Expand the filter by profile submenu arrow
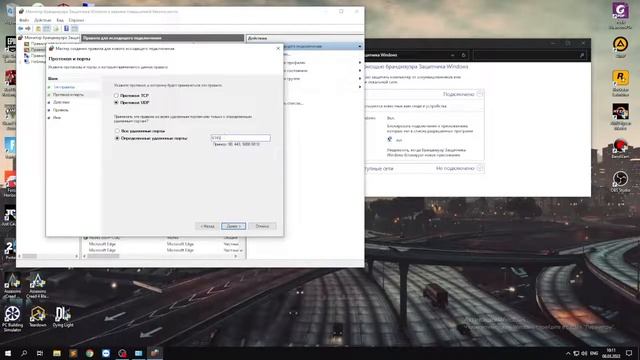640x360 pixels. point(360,62)
